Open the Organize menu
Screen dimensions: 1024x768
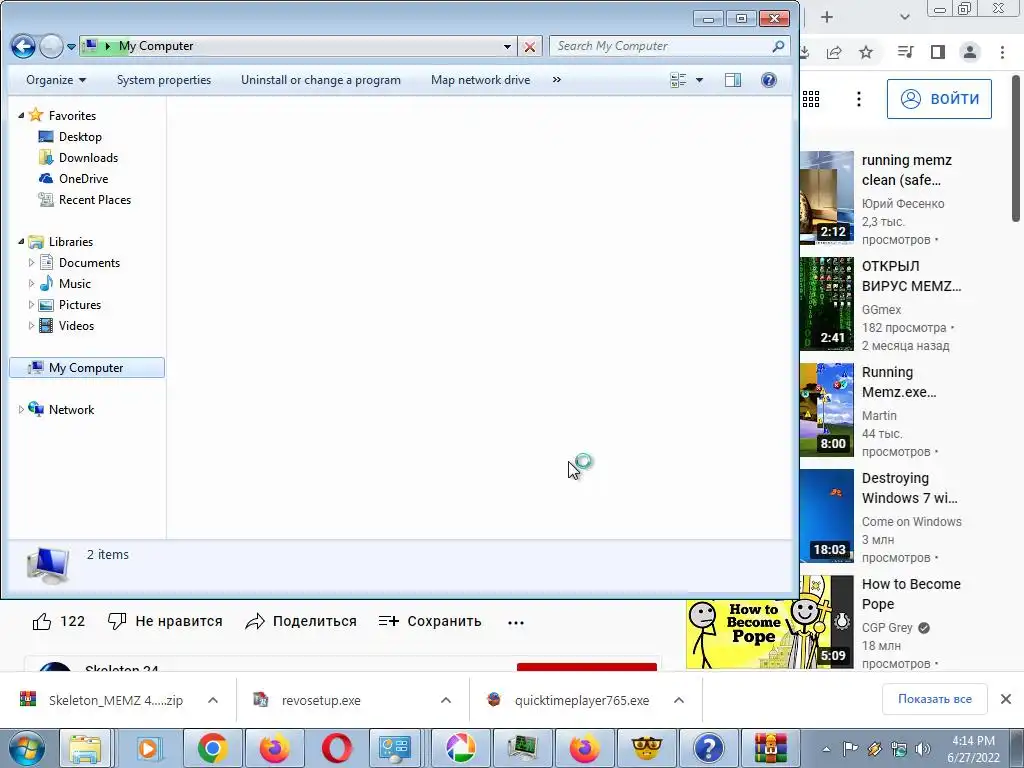tap(56, 80)
